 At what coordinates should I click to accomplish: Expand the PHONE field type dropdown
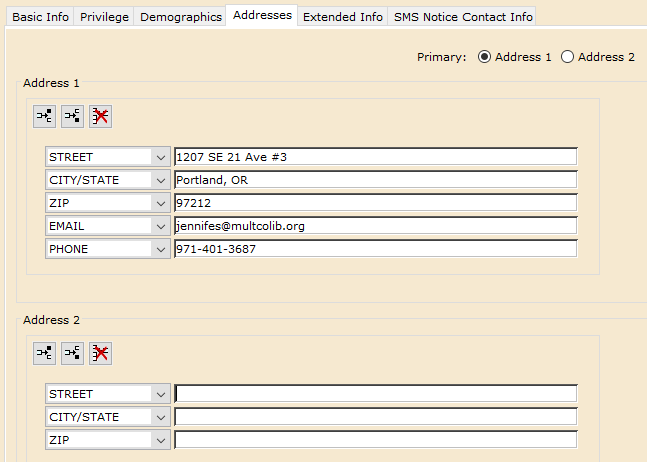pos(160,249)
